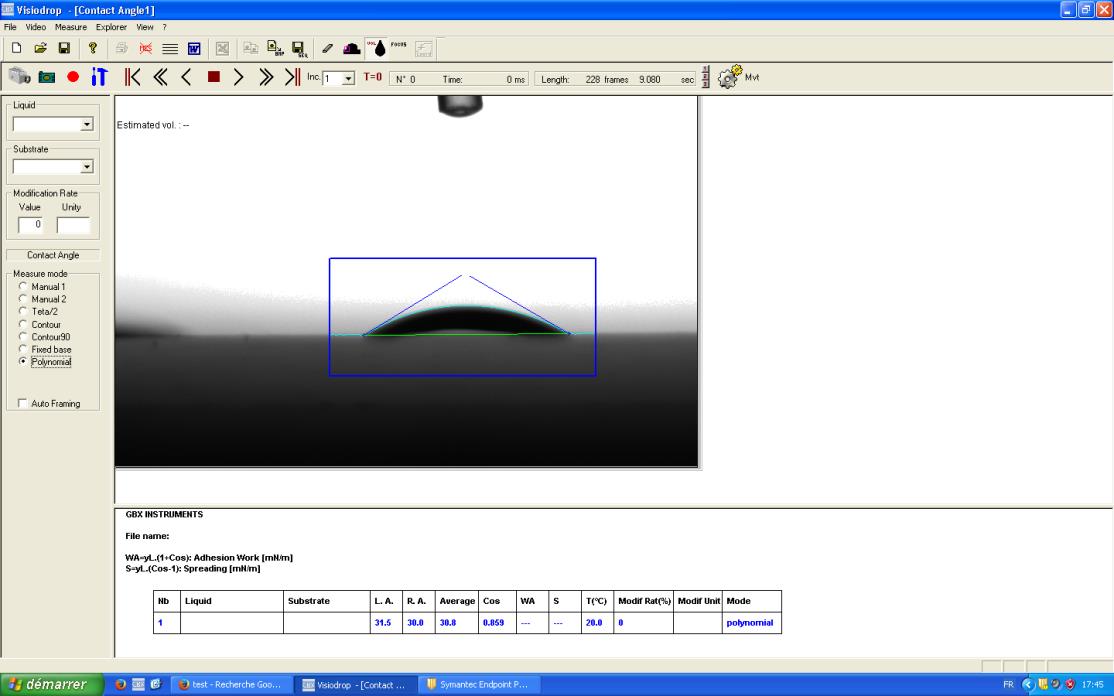Save image as BMP icon
This screenshot has height=696, width=1114.
[x=275, y=48]
